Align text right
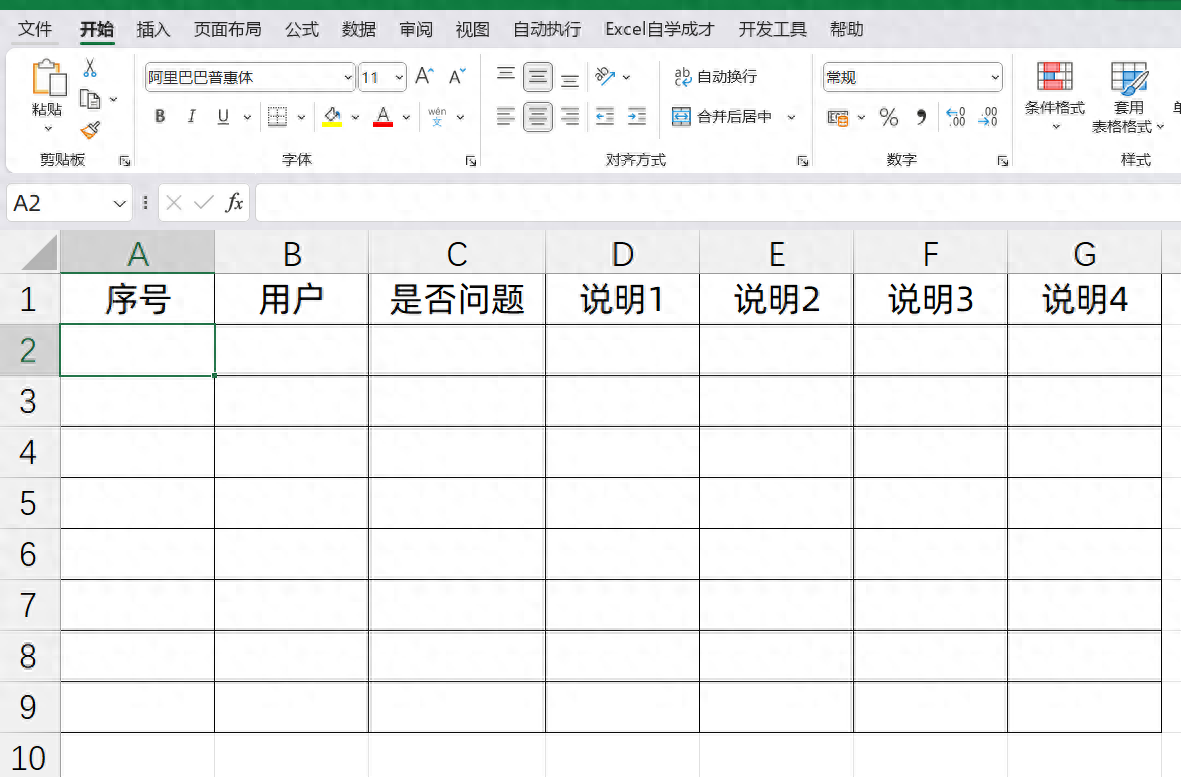 (570, 116)
